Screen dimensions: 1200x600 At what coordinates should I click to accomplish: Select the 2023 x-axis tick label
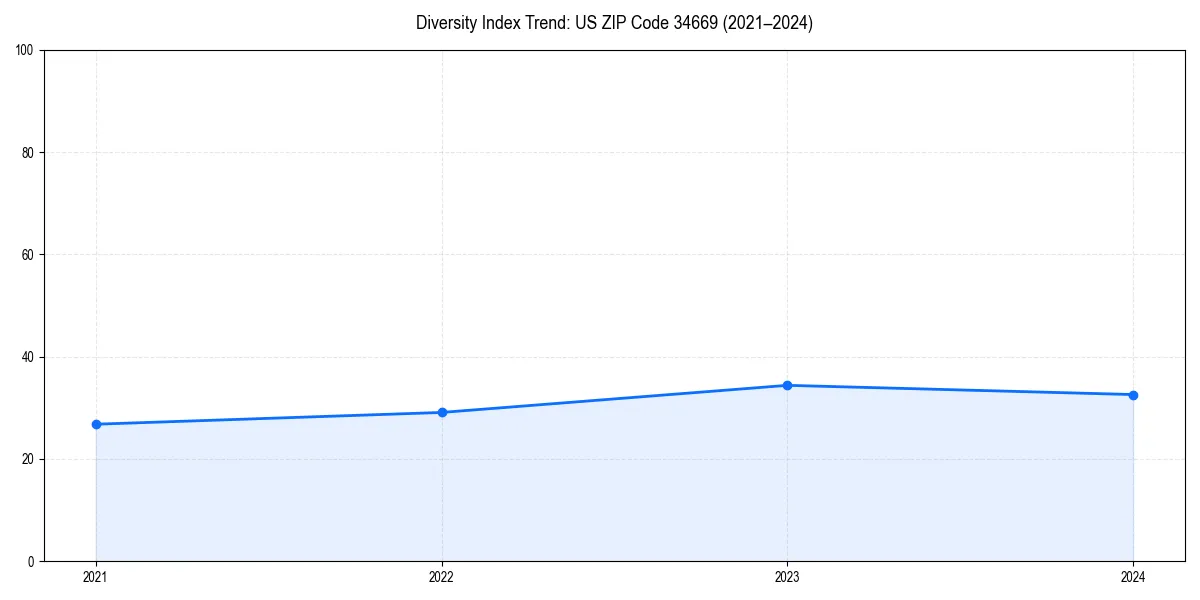click(788, 577)
